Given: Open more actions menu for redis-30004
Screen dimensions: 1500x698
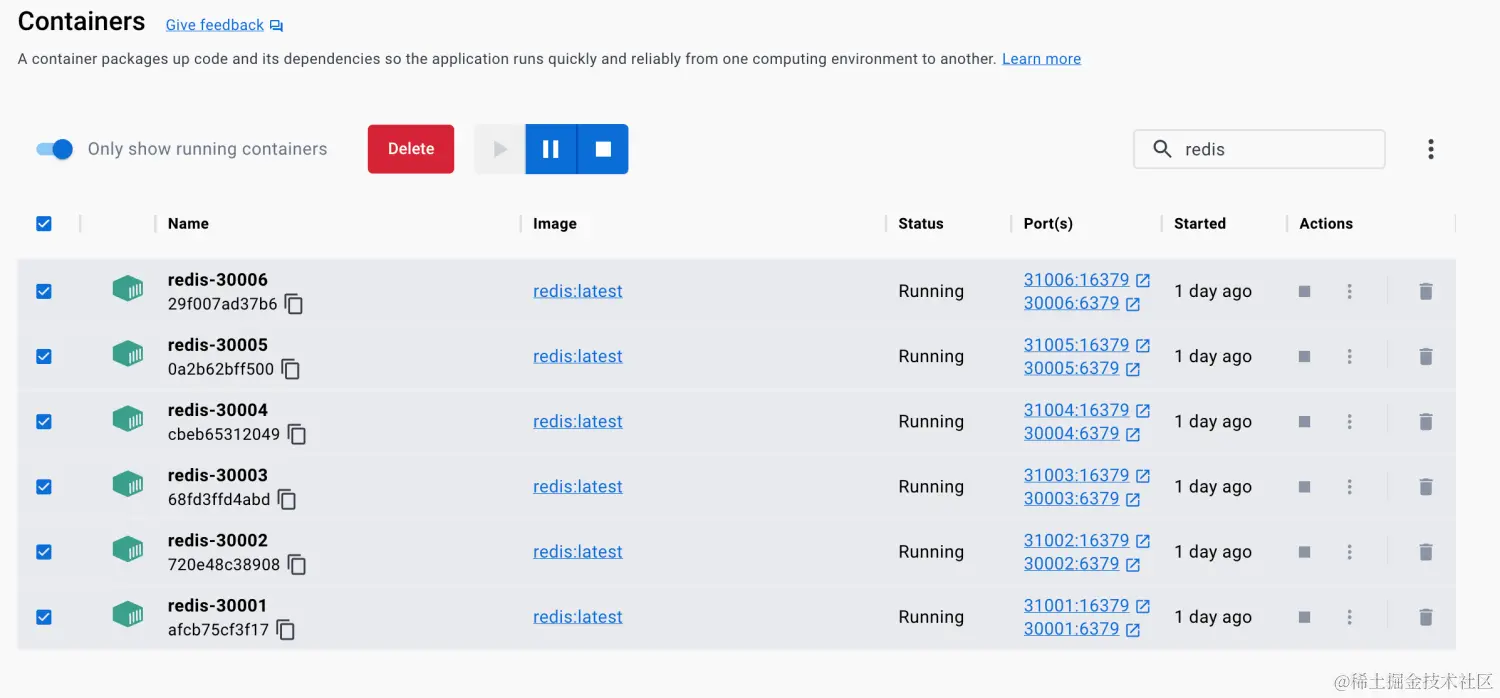Looking at the screenshot, I should [x=1350, y=421].
